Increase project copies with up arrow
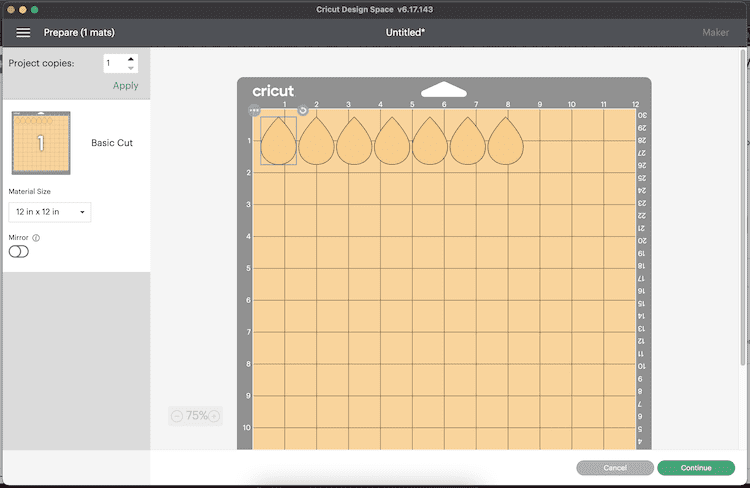This screenshot has height=488, width=750. pyautogui.click(x=131, y=59)
